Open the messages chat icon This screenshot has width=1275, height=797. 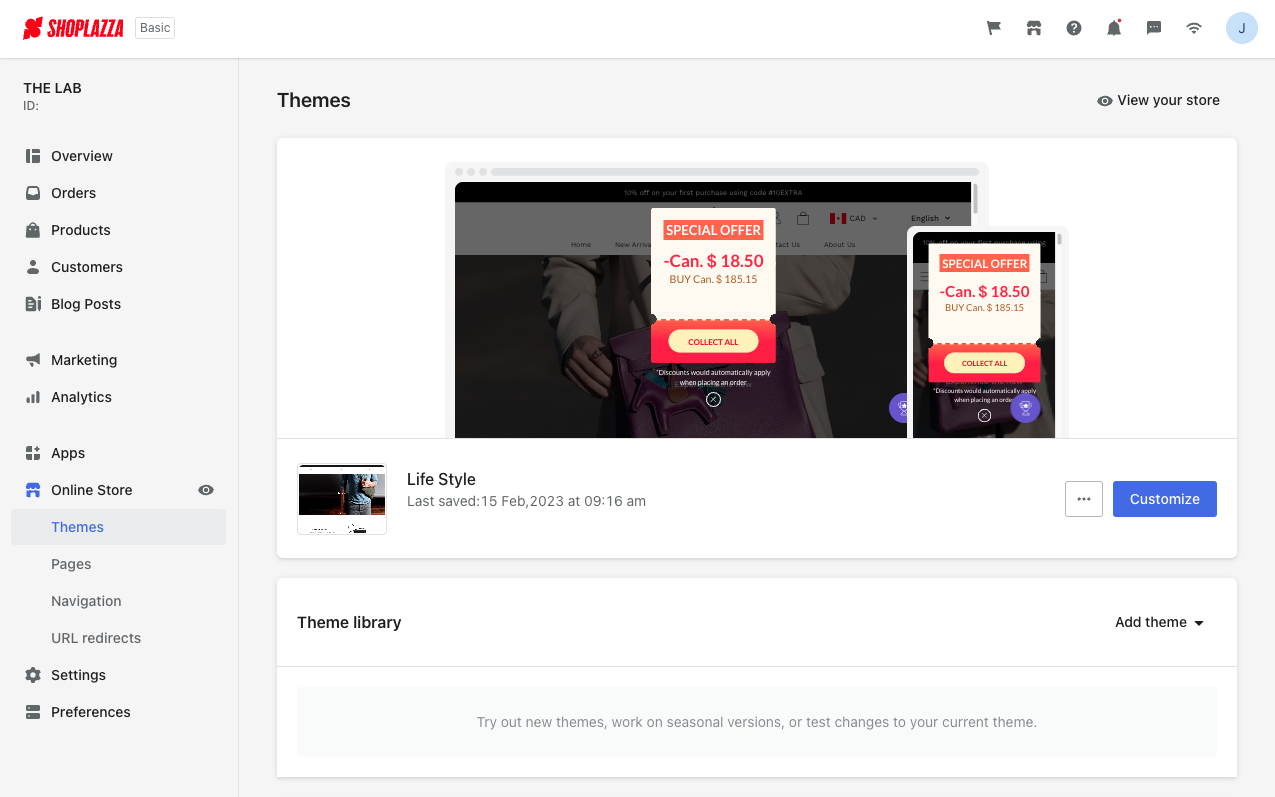point(1153,28)
